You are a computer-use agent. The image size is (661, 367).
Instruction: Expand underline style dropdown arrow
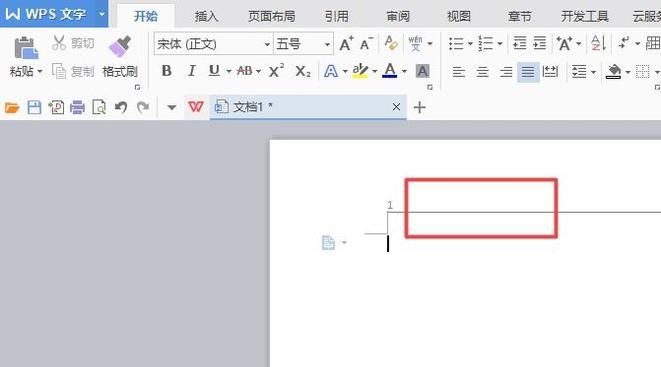(229, 72)
